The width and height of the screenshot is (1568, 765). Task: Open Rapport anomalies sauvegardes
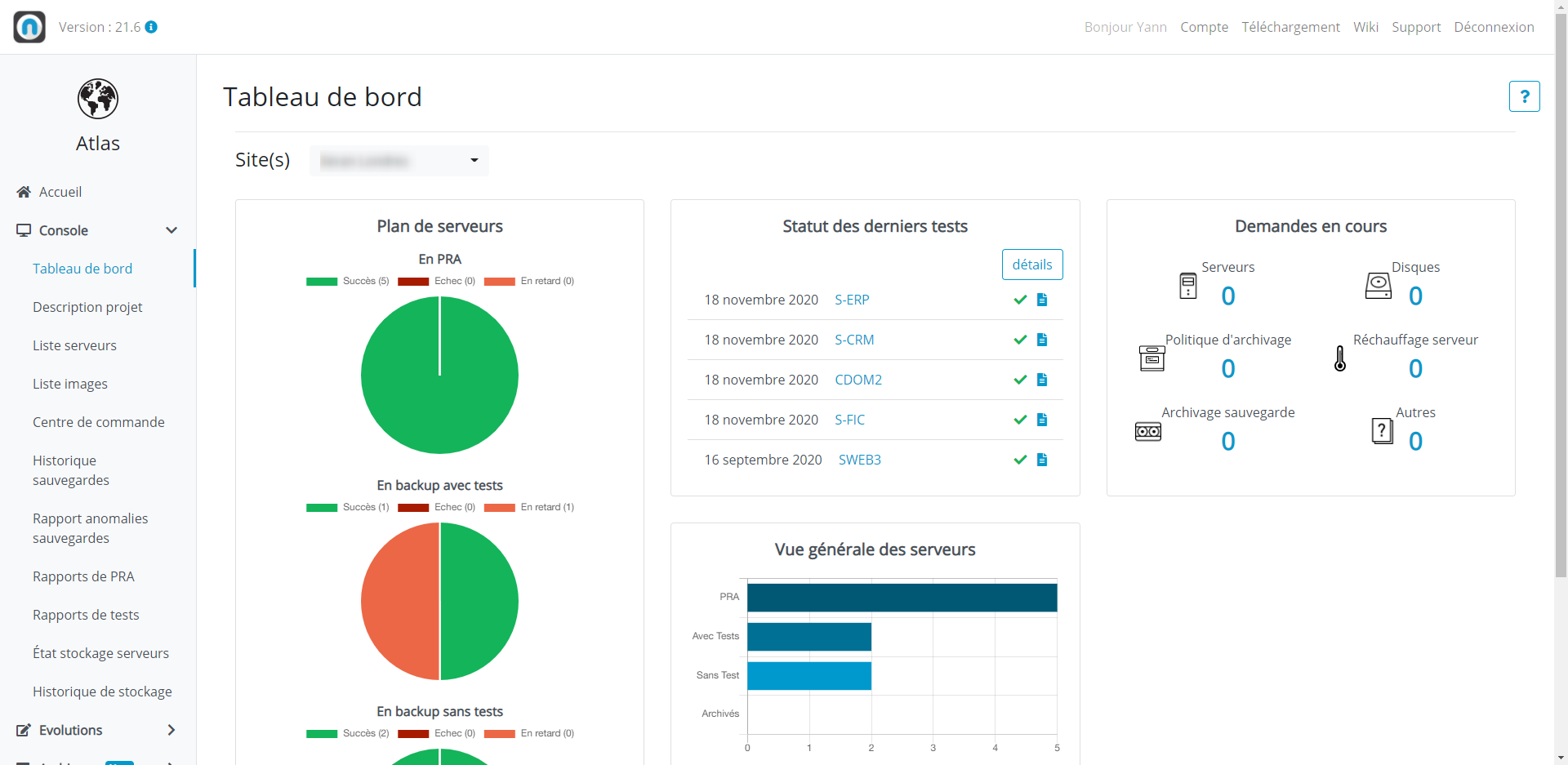[x=91, y=528]
